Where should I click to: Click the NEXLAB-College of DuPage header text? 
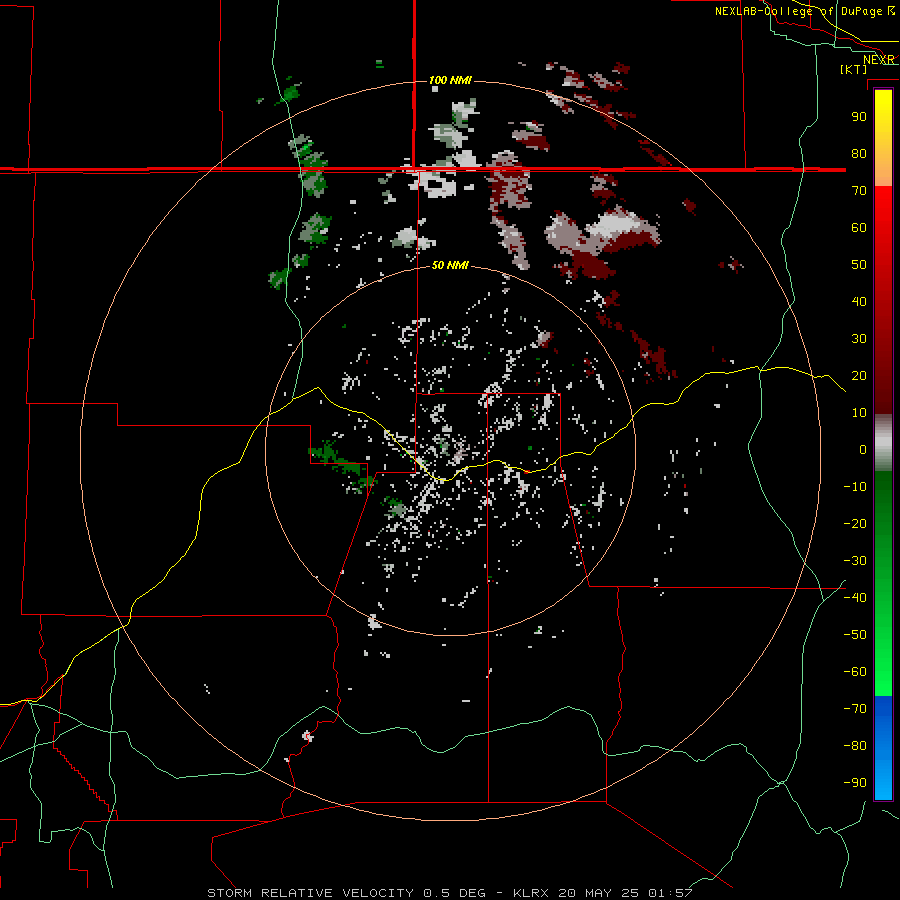tap(798, 11)
